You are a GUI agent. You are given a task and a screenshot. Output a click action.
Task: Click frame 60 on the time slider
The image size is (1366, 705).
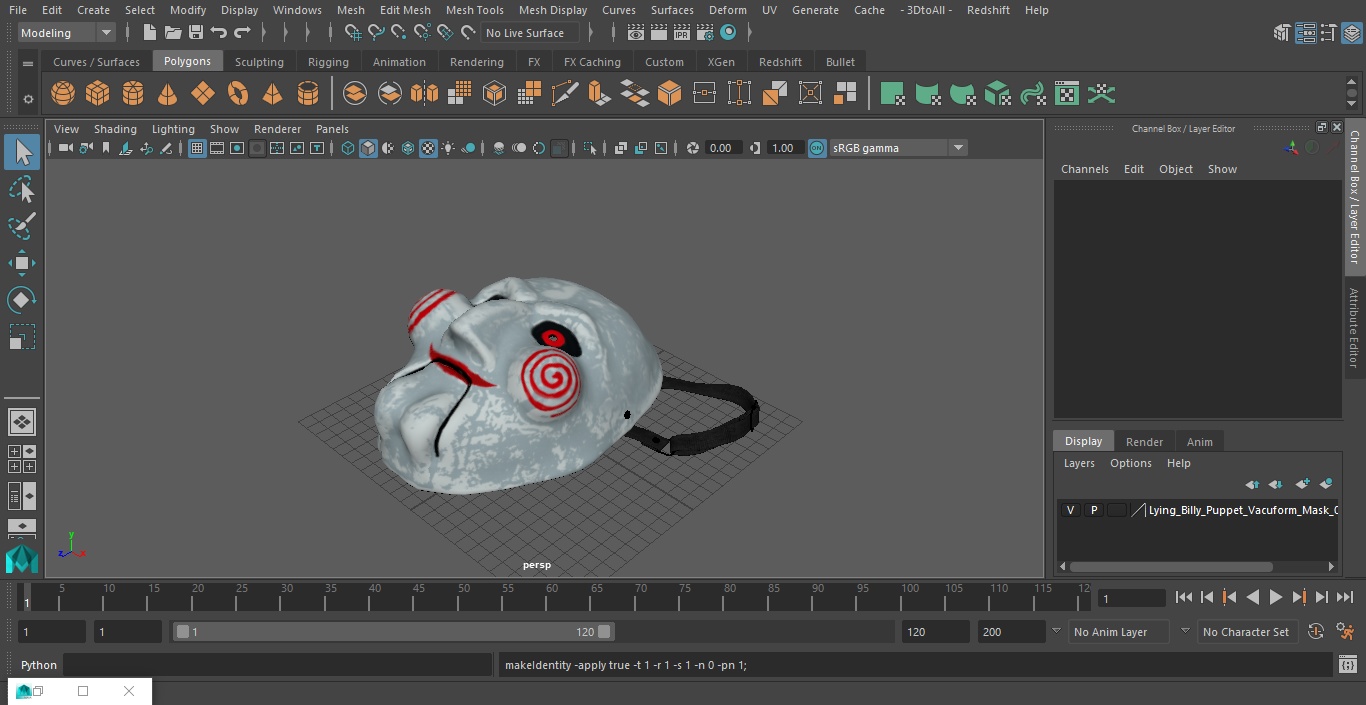coord(552,597)
